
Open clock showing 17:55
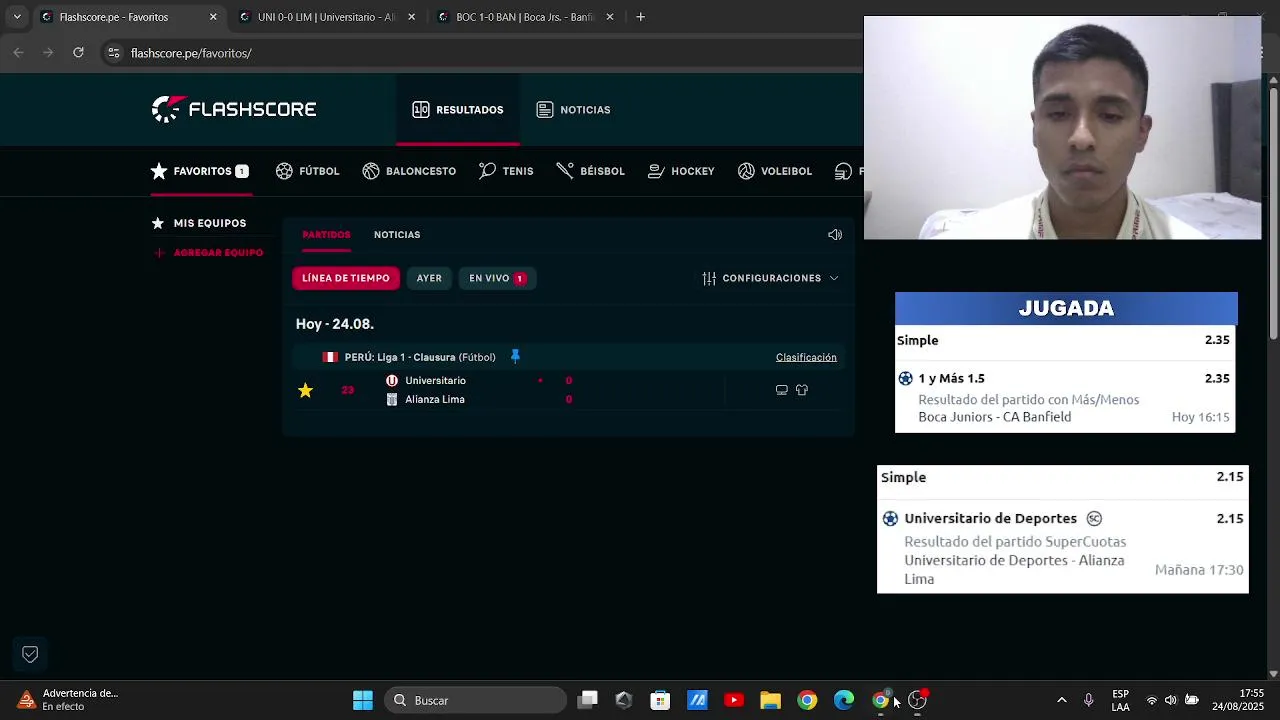1238,700
